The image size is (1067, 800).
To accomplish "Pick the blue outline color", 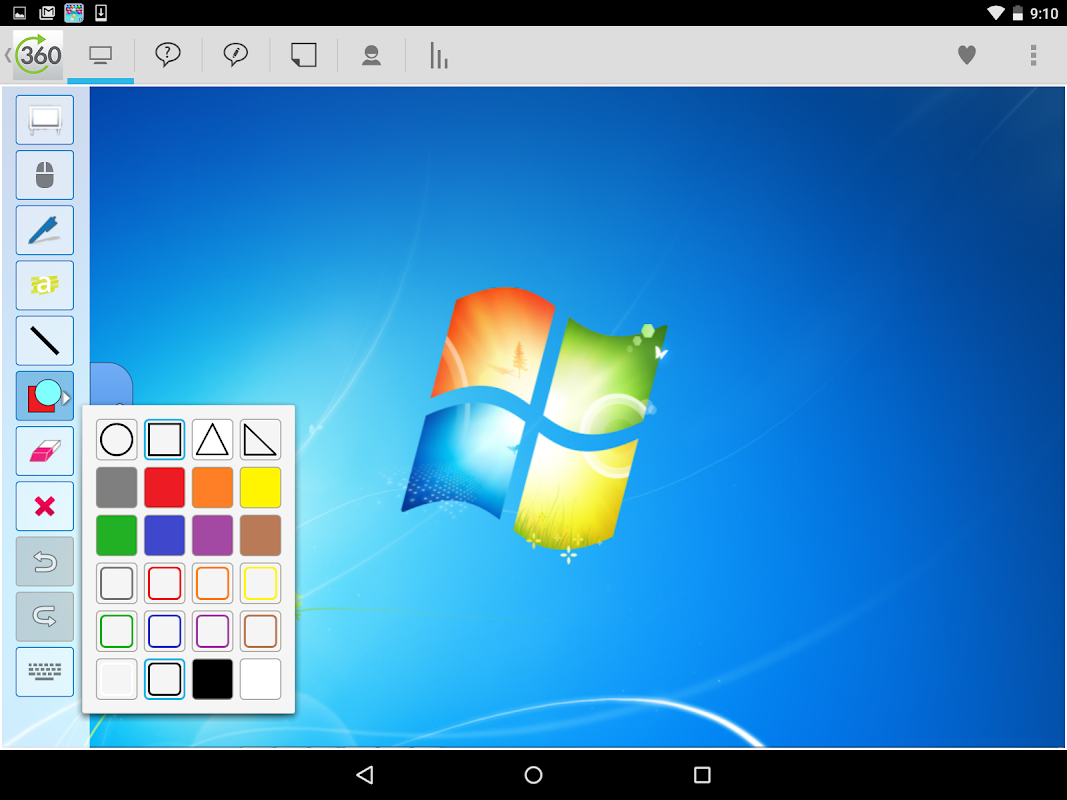I will (165, 631).
